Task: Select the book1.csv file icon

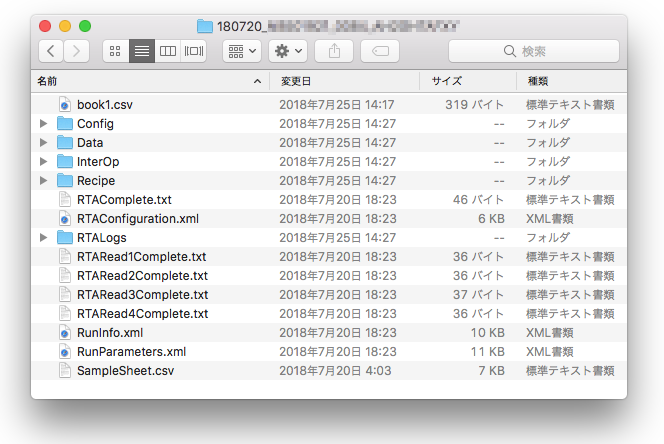Action: point(65,104)
